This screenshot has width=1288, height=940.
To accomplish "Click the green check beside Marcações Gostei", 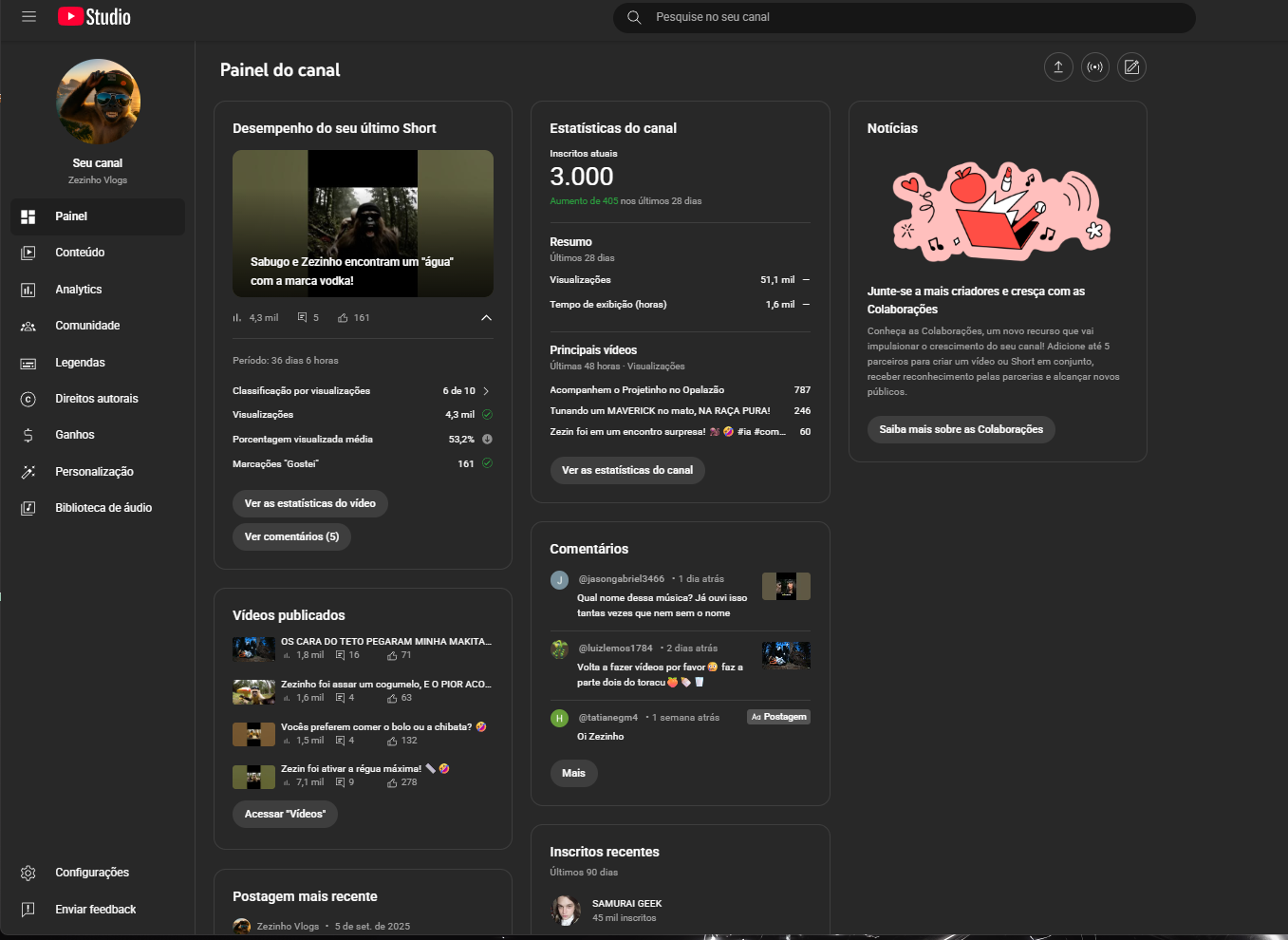I will click(487, 463).
